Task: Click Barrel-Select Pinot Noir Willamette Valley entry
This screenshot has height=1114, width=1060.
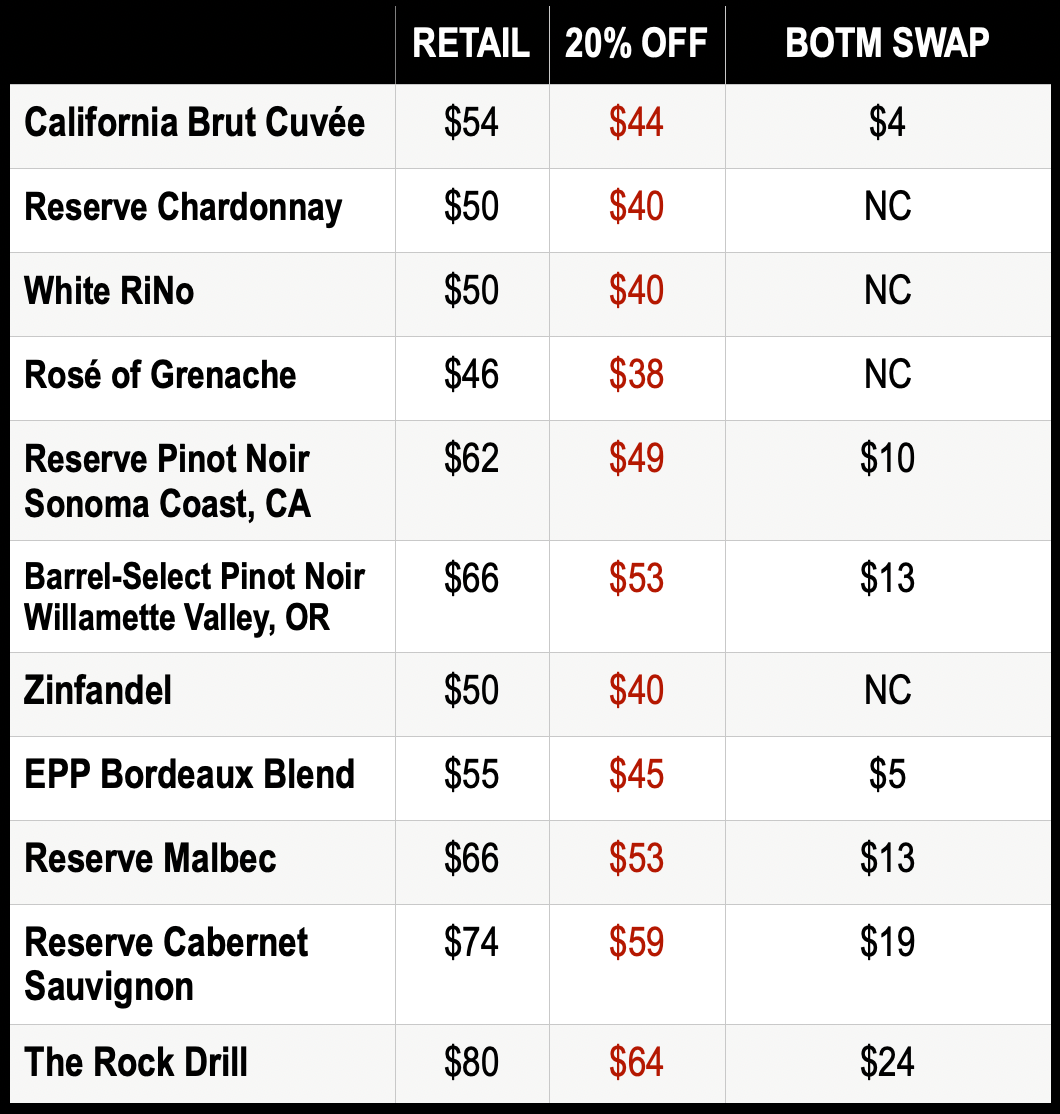Action: click(x=195, y=597)
